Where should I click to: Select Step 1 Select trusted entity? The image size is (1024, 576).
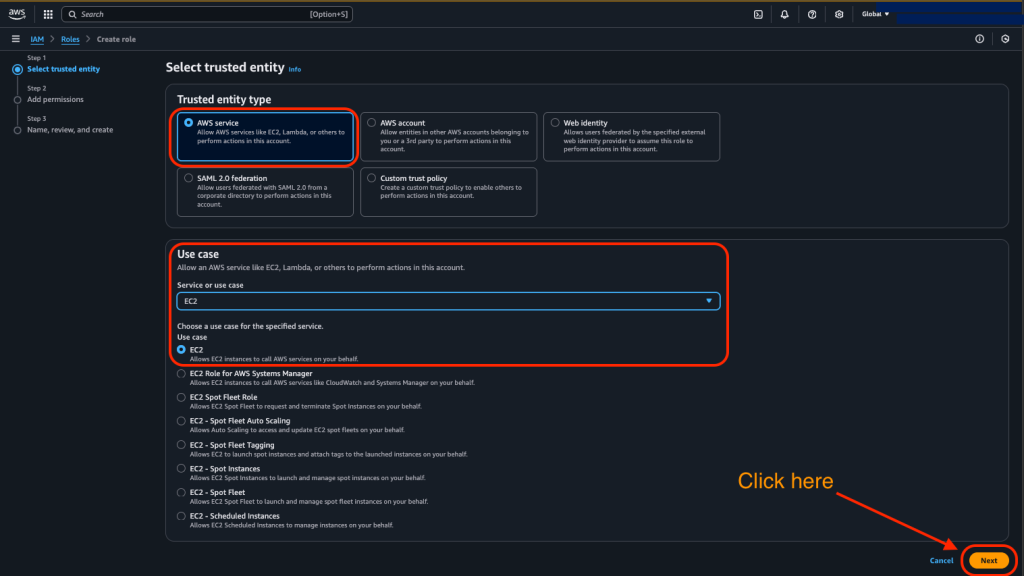[63, 69]
